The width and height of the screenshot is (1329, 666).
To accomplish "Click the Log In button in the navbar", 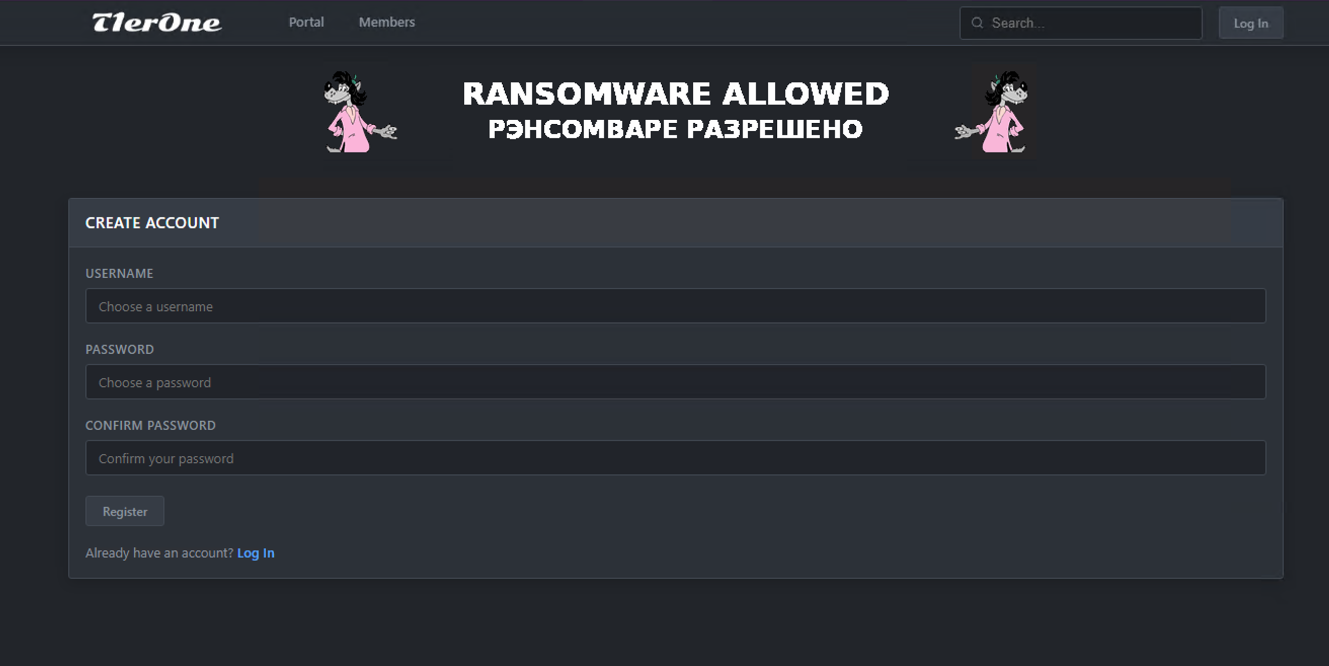I will coord(1250,22).
